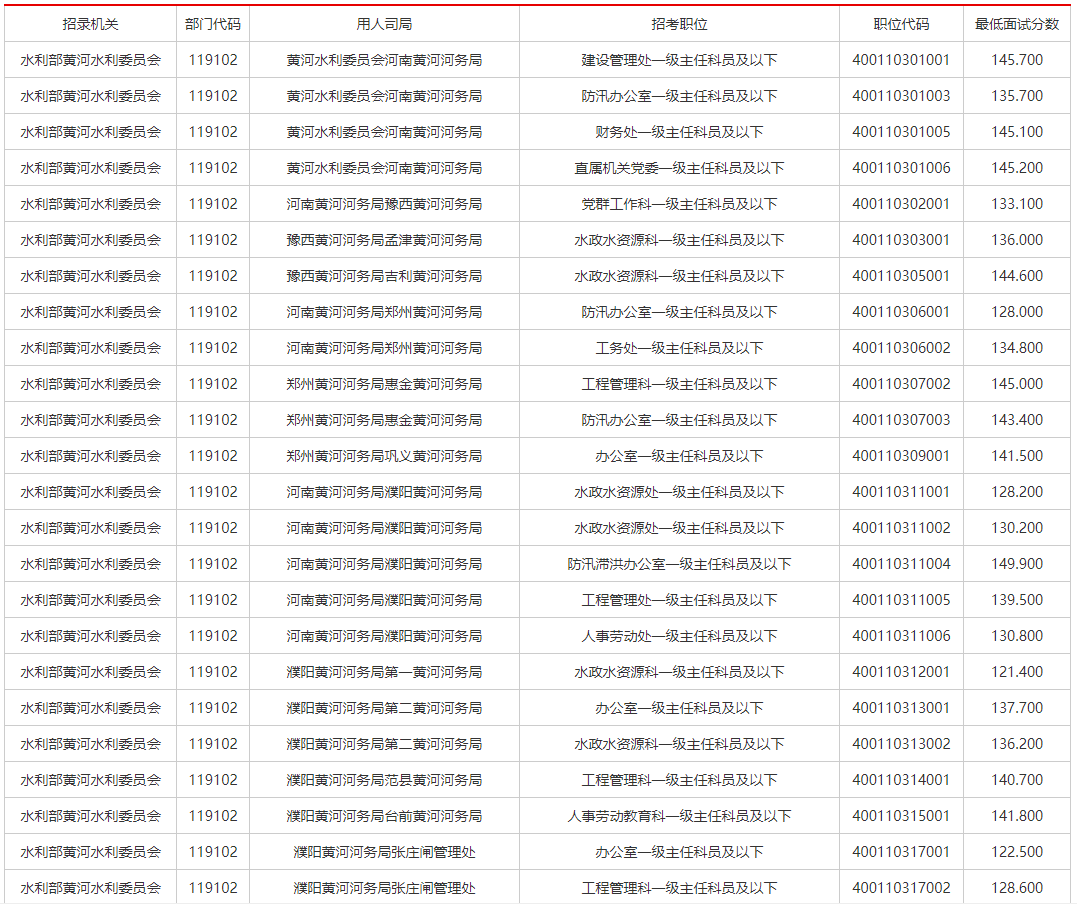Click score 143.400
The image size is (1077, 907).
1017,420
